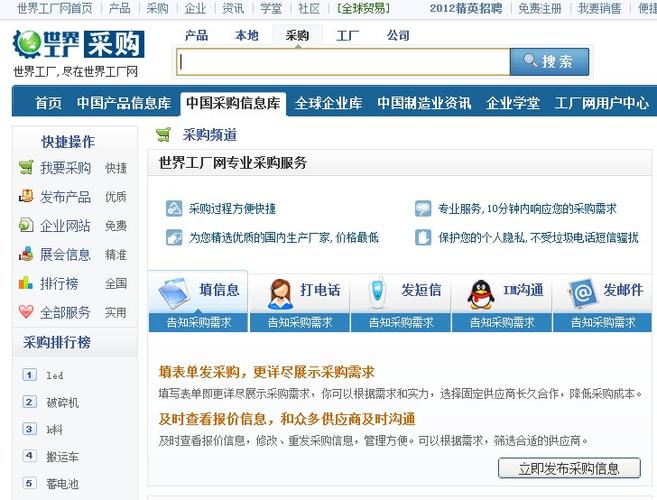Open the 社区 link in top bar
The image size is (657, 500).
pyautogui.click(x=309, y=8)
